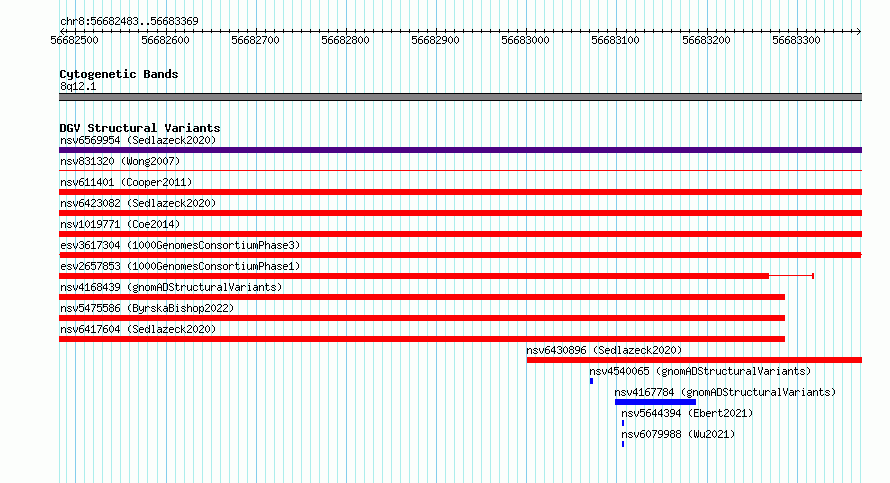Open variant nsv6430896 (Sedlazeck2020) label
Viewport: 890px width, 483px height.
604,350
